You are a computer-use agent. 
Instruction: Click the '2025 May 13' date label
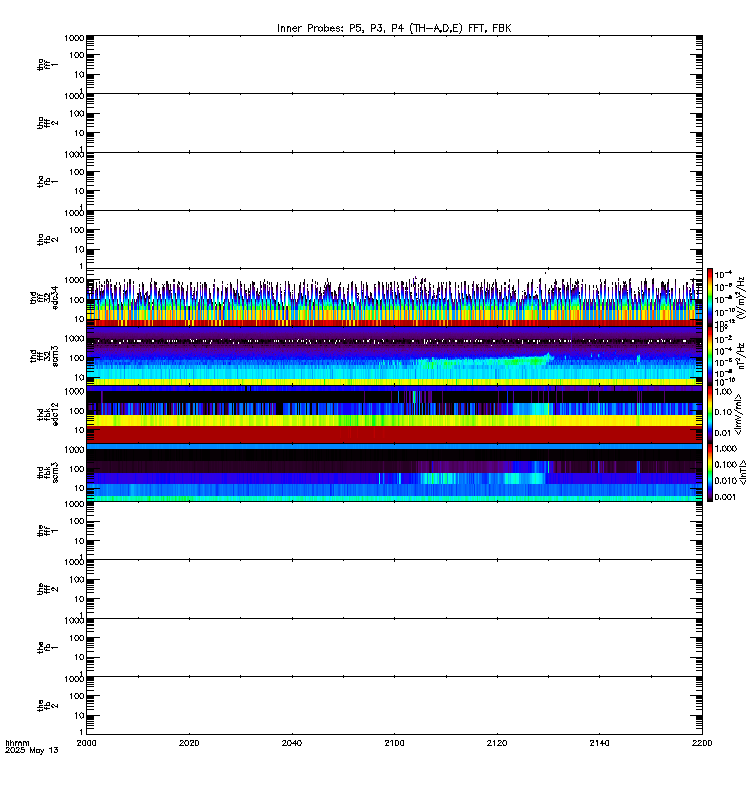32,751
